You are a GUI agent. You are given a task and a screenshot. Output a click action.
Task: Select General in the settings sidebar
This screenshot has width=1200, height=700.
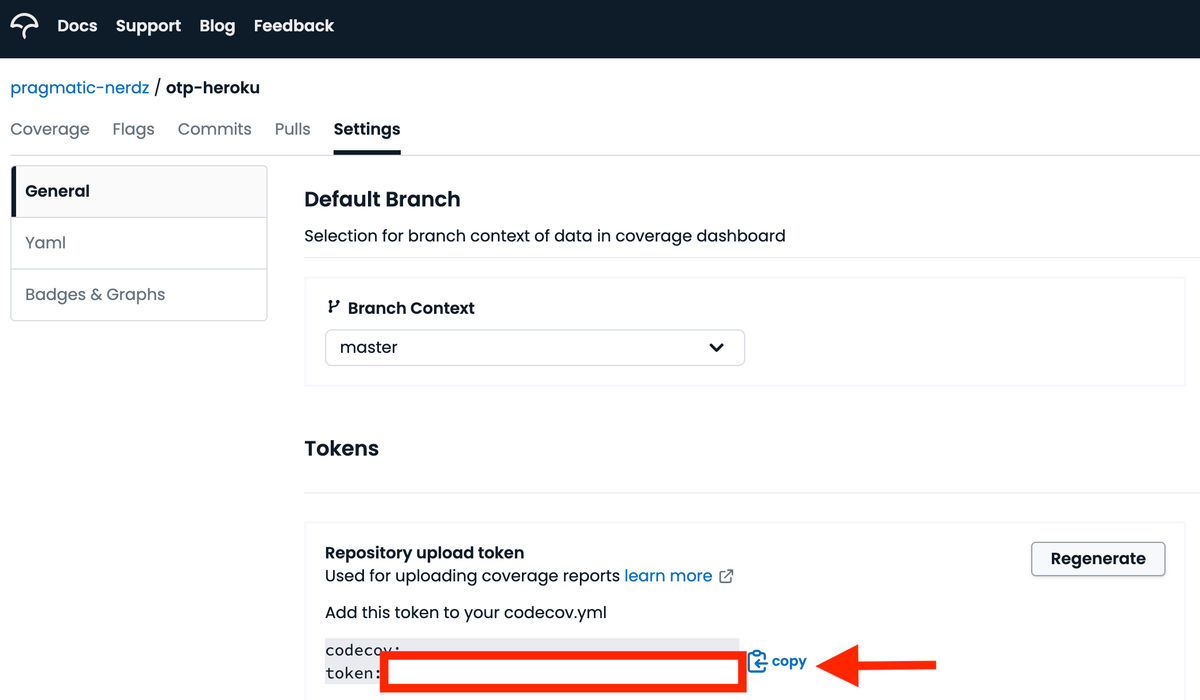click(x=139, y=191)
